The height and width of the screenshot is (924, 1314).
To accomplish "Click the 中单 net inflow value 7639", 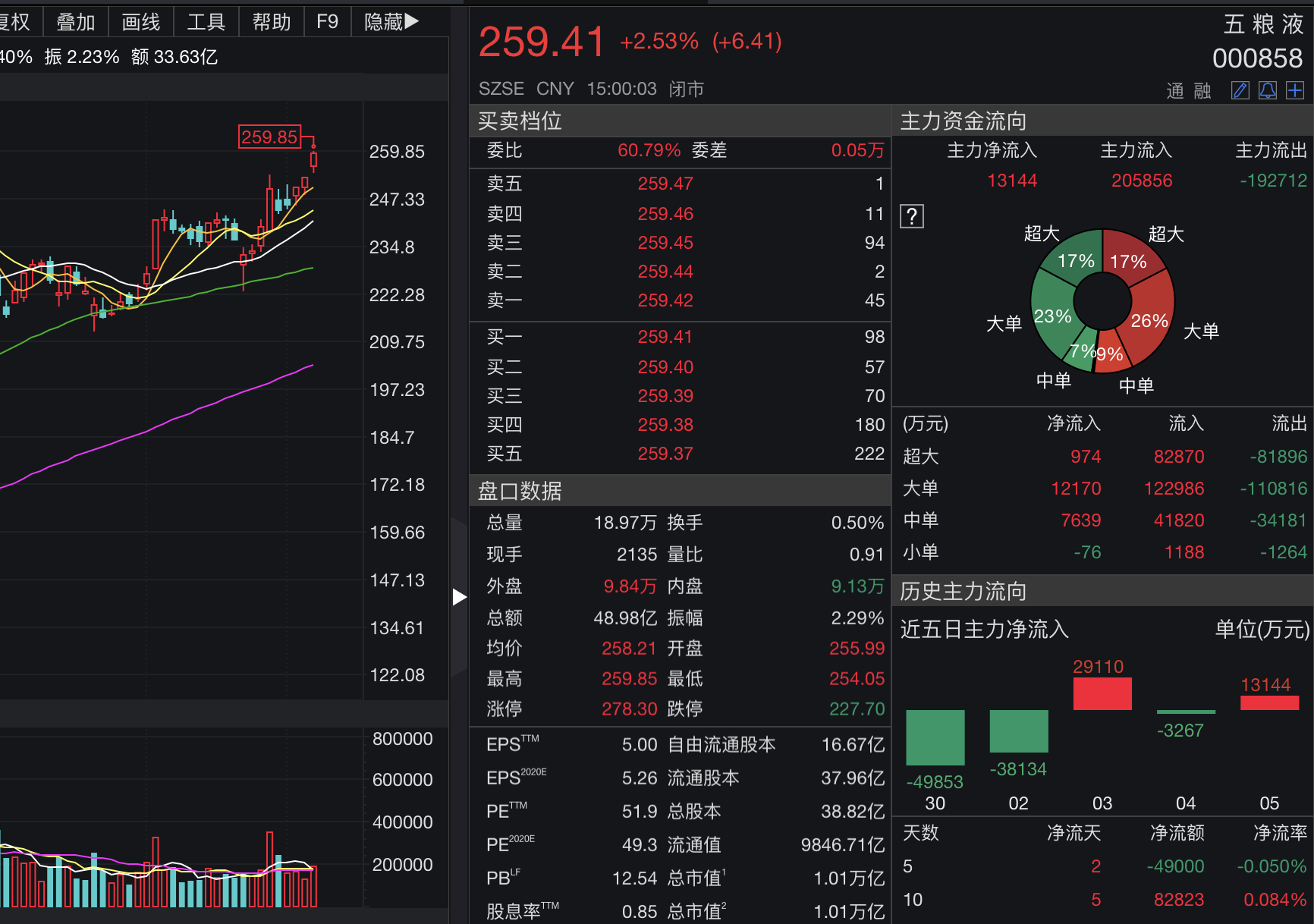I will (x=1081, y=520).
